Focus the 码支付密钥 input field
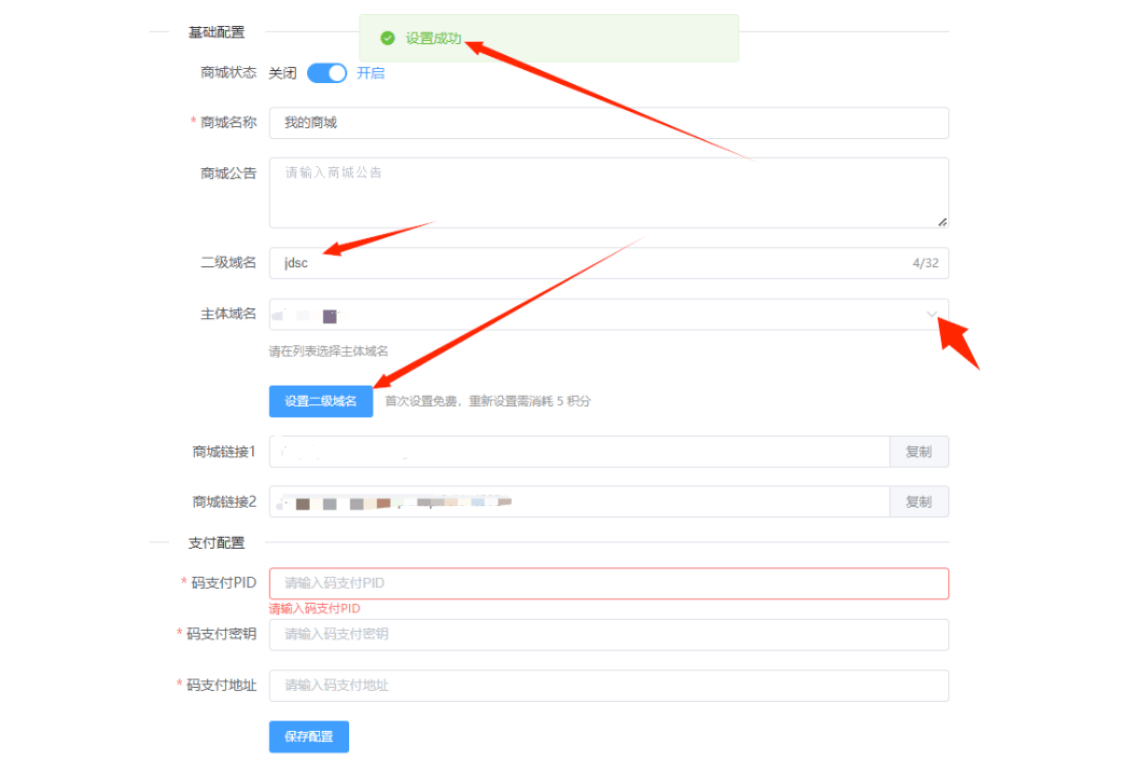This screenshot has height=759, width=1128. 608,634
